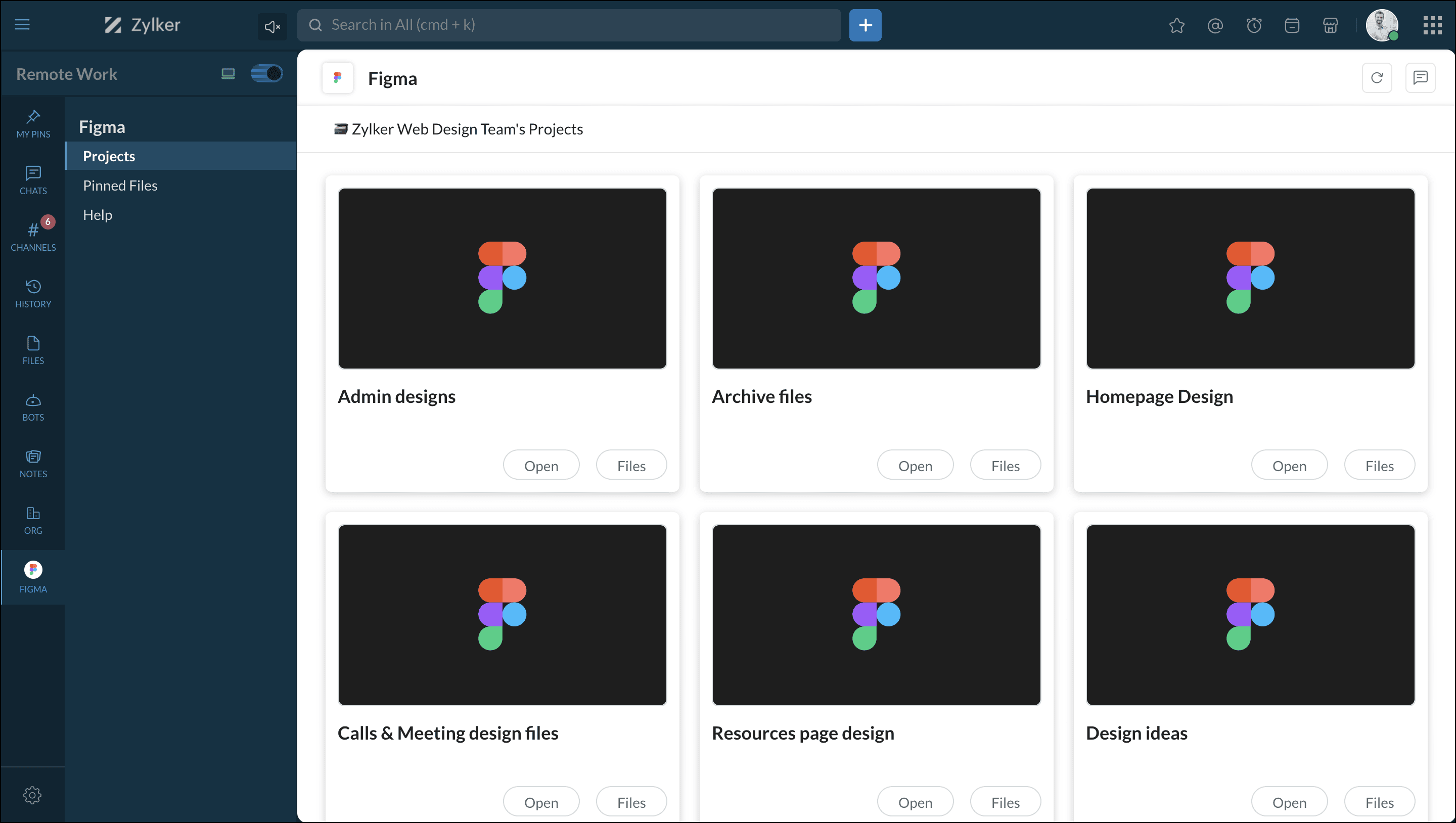This screenshot has width=1456, height=823.
Task: Open the apps grid launcher
Action: (x=1432, y=25)
